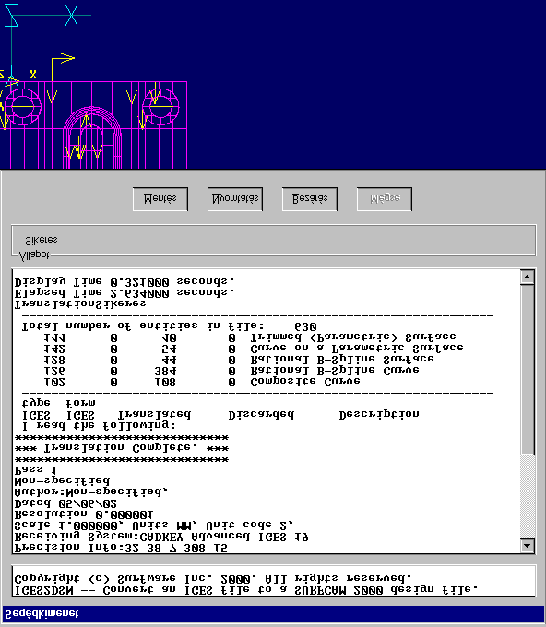Click the 'Receiving System:CADKEY' line
546x627 pixels.
(x=162, y=536)
